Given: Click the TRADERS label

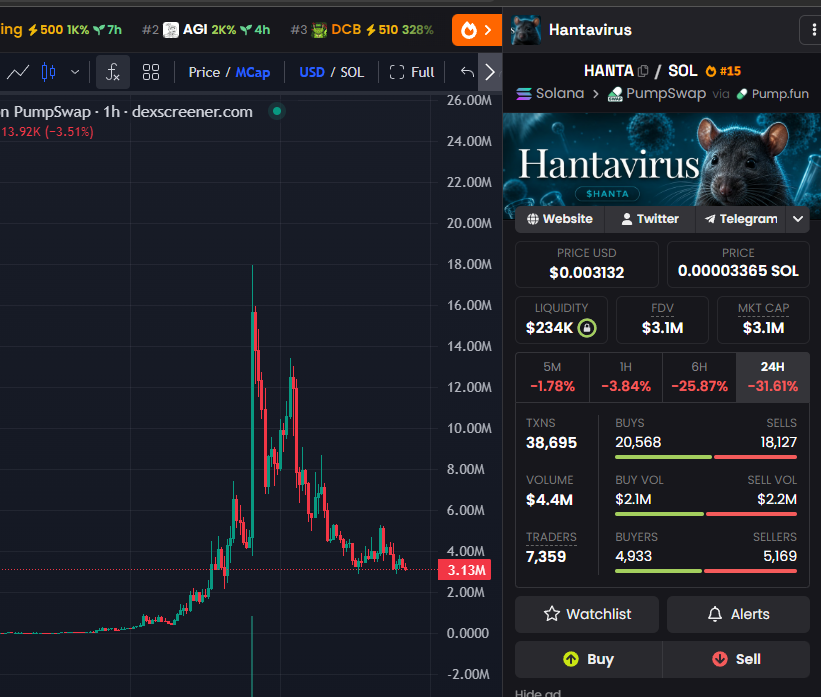Looking at the screenshot, I should pos(551,537).
